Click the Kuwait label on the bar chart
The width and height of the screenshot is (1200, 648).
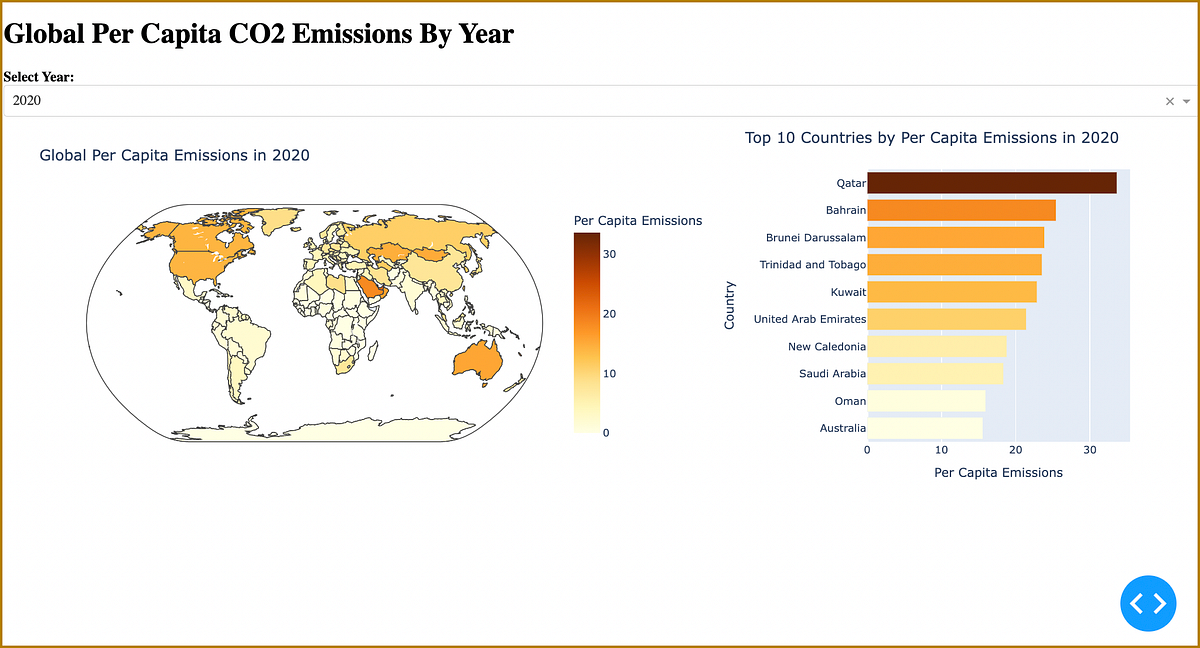848,292
